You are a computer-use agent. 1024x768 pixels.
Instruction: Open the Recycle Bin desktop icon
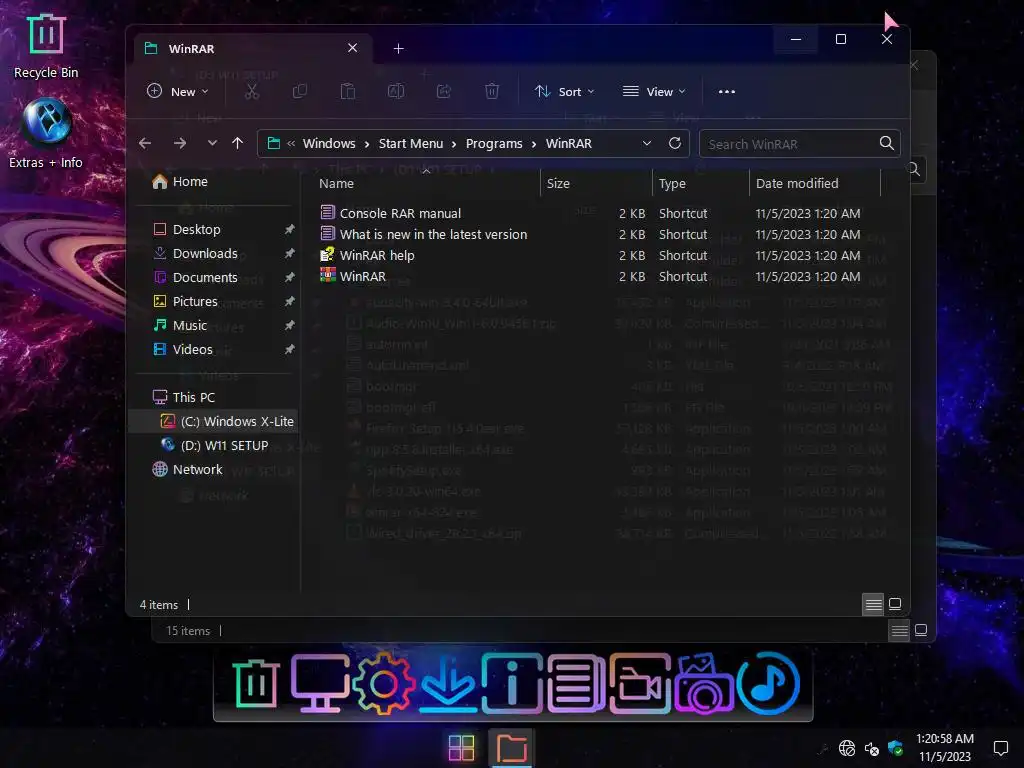pyautogui.click(x=46, y=46)
